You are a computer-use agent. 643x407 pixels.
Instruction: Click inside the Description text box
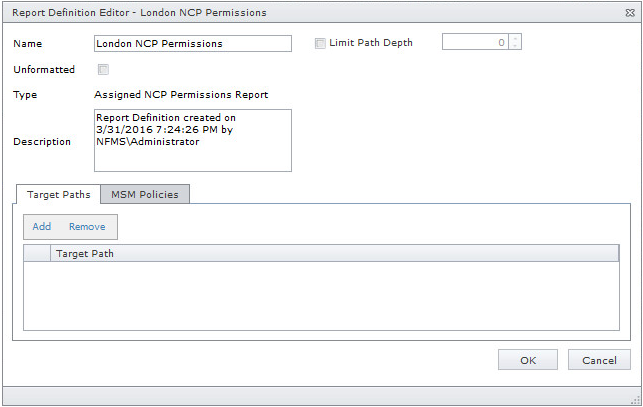[x=191, y=140]
